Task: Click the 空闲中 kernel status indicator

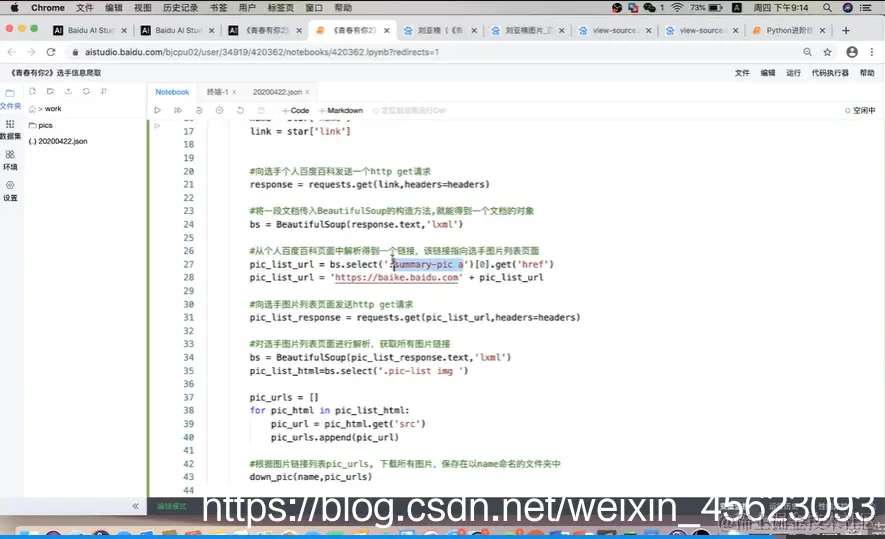Action: [x=860, y=111]
